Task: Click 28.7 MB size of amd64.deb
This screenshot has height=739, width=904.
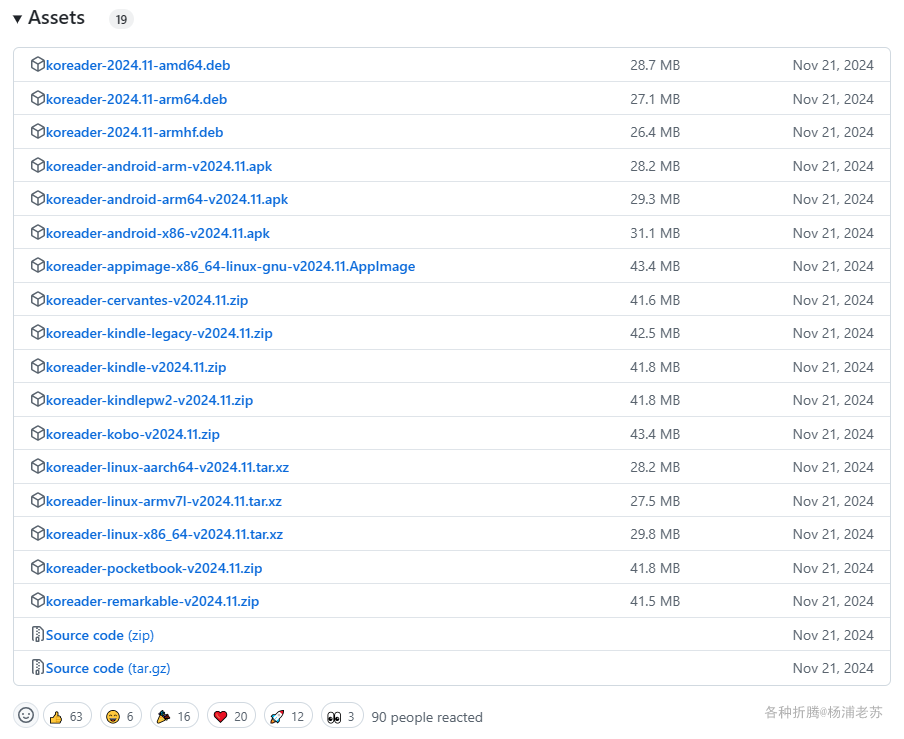Action: pos(655,65)
